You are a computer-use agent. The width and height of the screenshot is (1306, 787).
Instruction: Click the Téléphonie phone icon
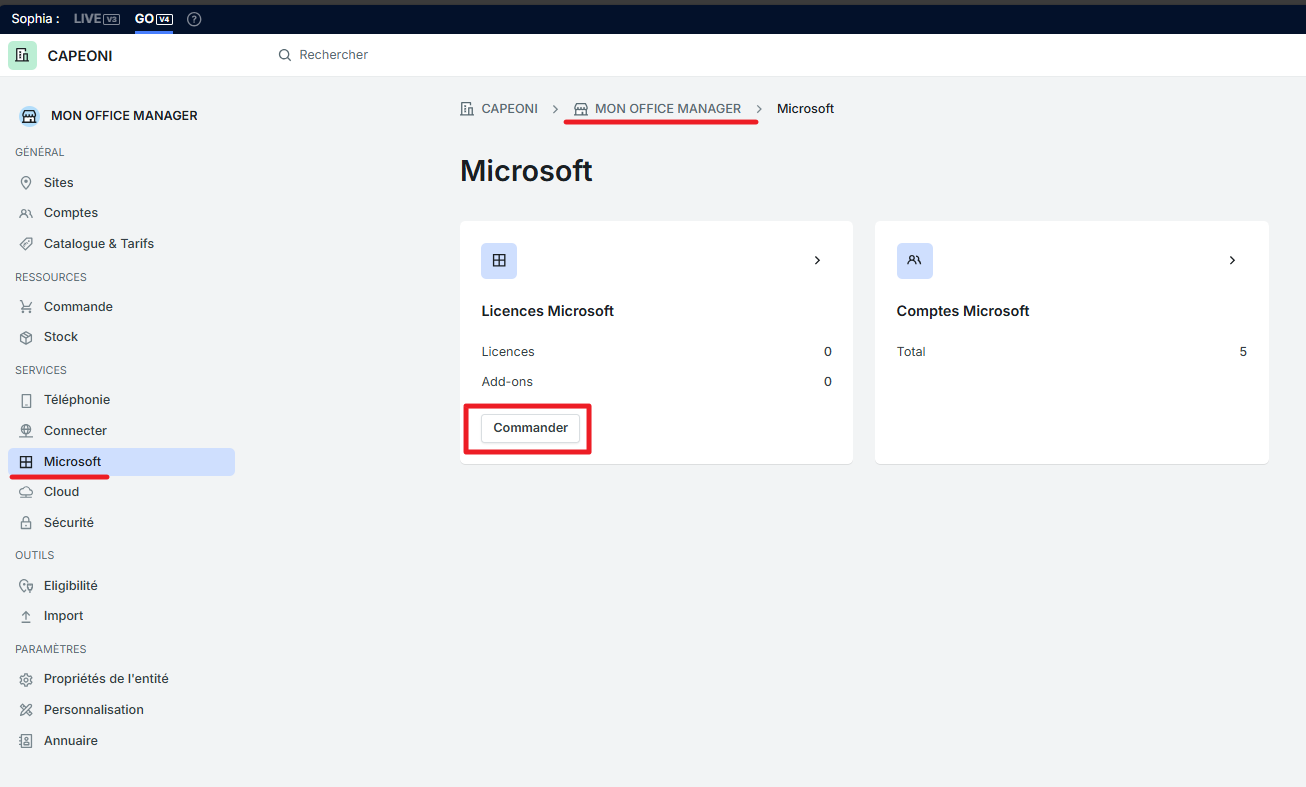pyautogui.click(x=26, y=400)
